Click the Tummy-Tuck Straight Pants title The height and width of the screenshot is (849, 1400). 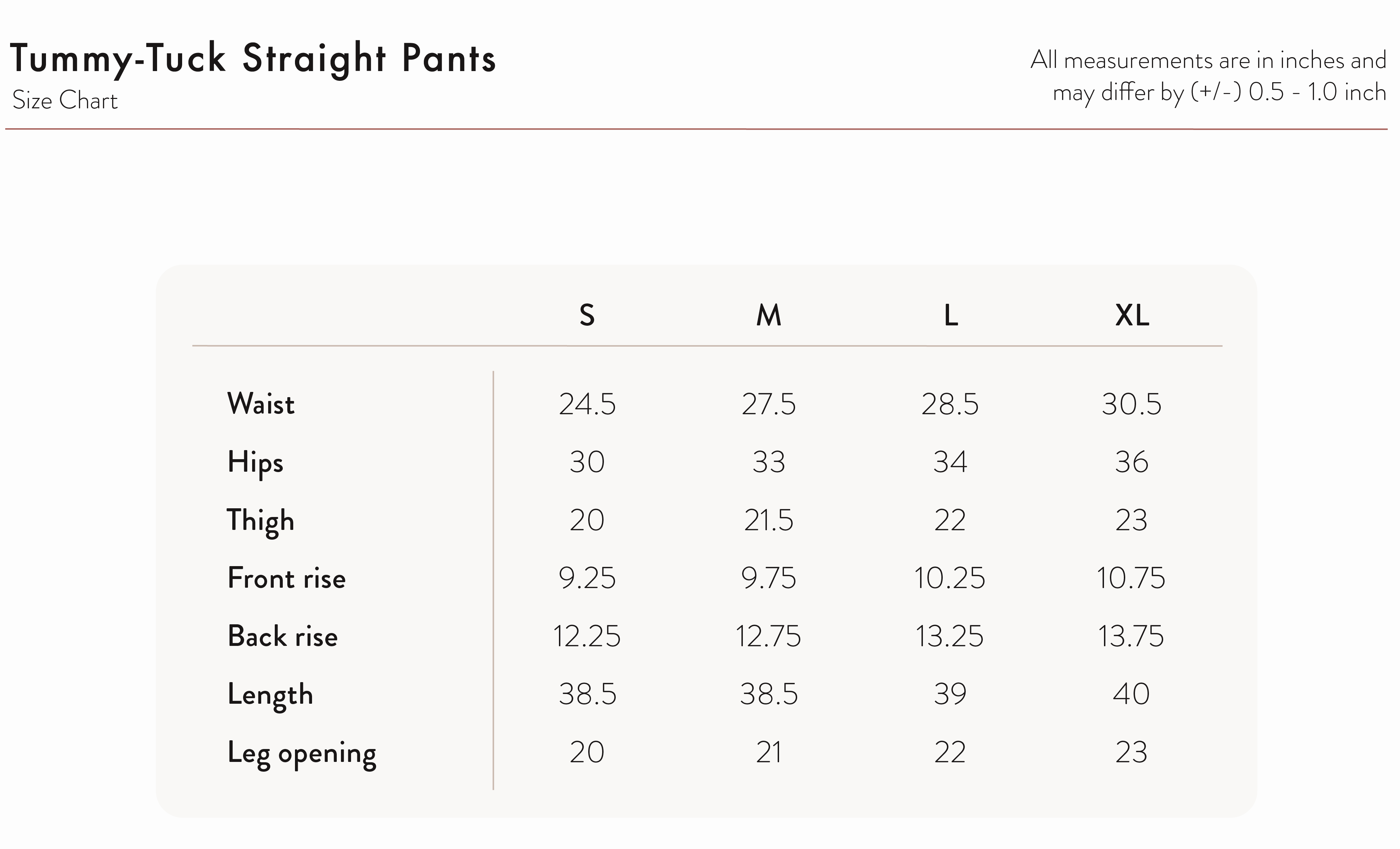tap(253, 60)
